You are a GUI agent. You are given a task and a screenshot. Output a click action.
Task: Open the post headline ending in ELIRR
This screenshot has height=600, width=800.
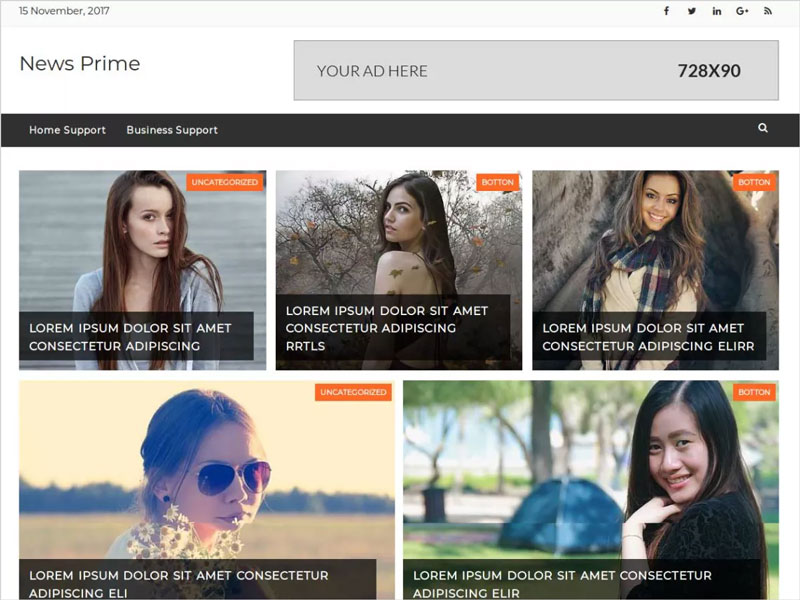click(x=648, y=337)
